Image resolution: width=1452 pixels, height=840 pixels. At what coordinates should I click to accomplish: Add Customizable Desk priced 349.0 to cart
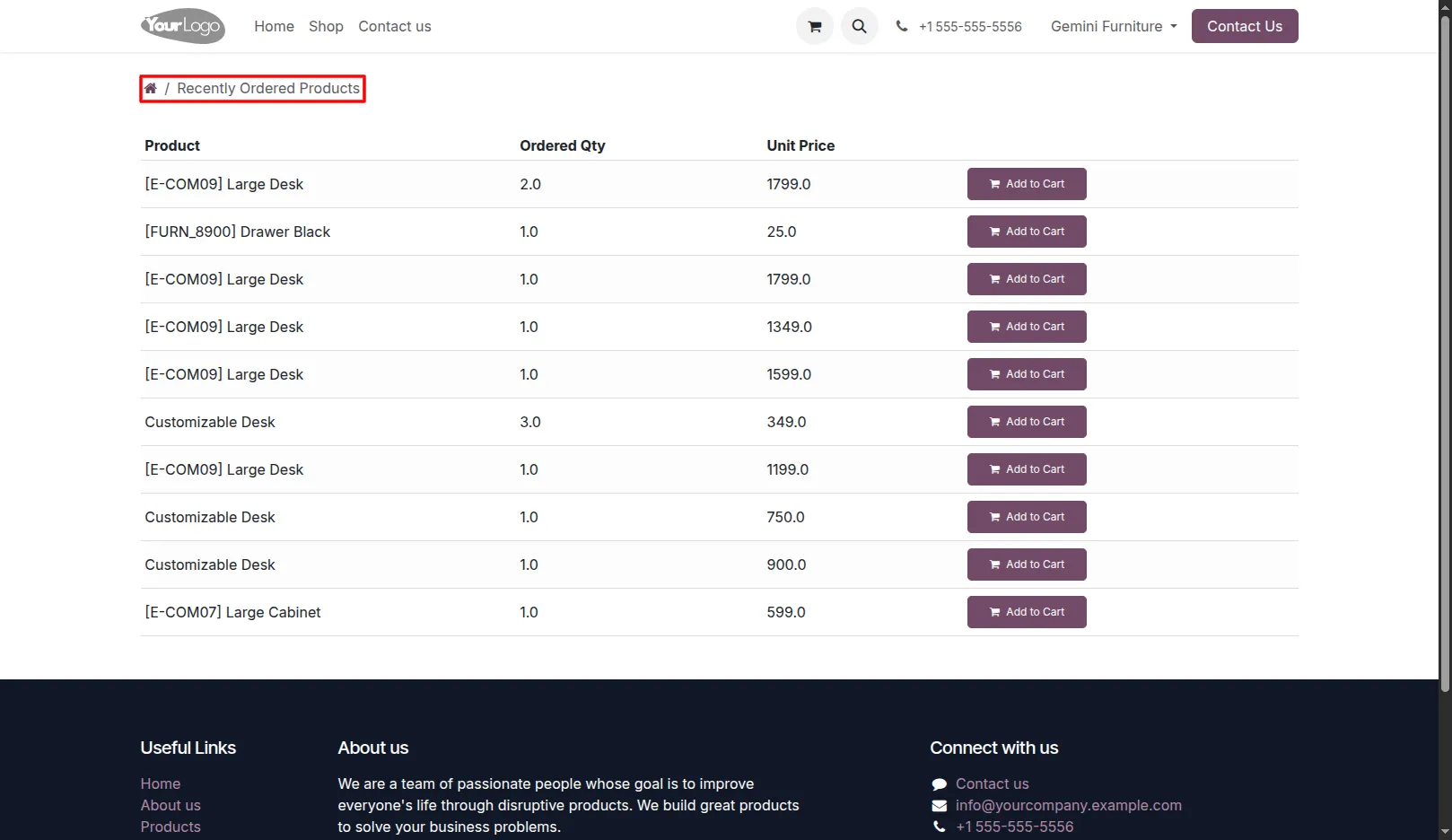pos(1027,422)
